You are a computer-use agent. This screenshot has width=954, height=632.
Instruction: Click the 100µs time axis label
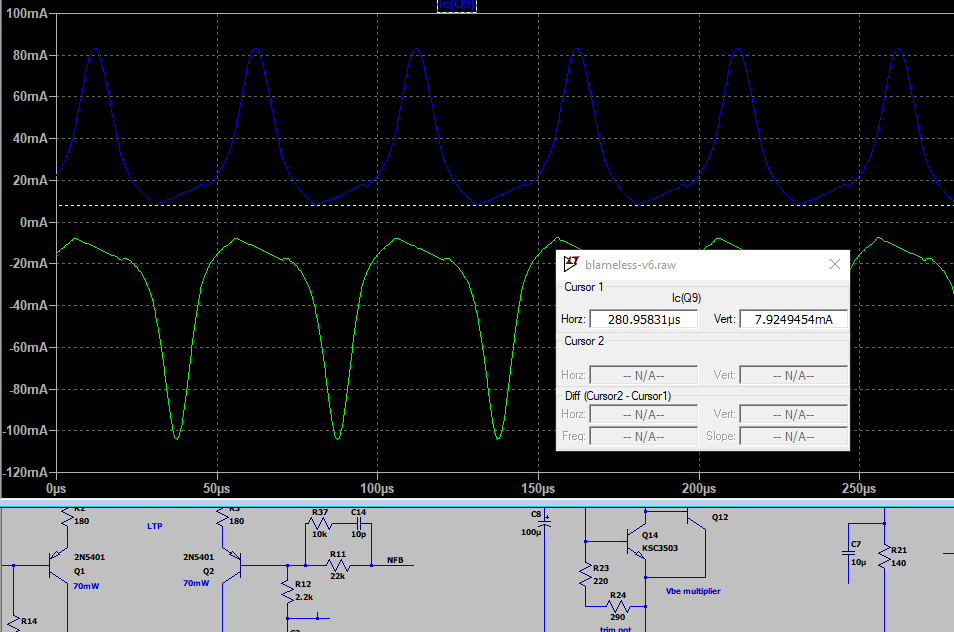(x=377, y=488)
